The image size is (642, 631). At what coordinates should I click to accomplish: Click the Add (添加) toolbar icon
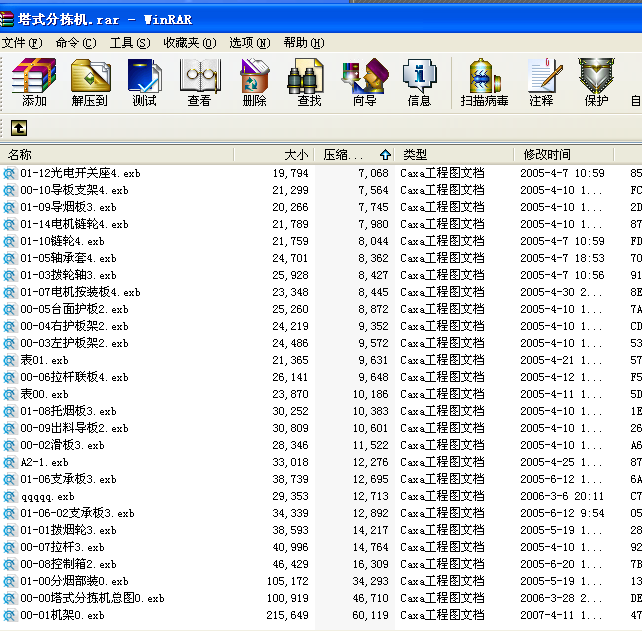point(34,76)
